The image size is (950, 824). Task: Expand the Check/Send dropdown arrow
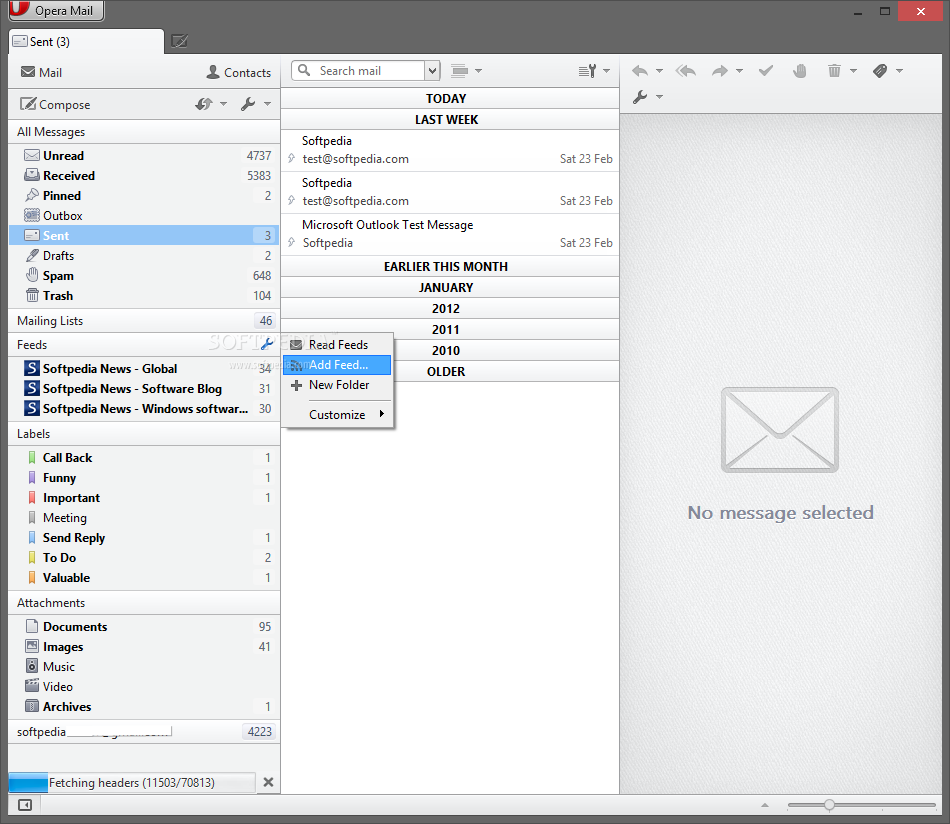pyautogui.click(x=224, y=104)
